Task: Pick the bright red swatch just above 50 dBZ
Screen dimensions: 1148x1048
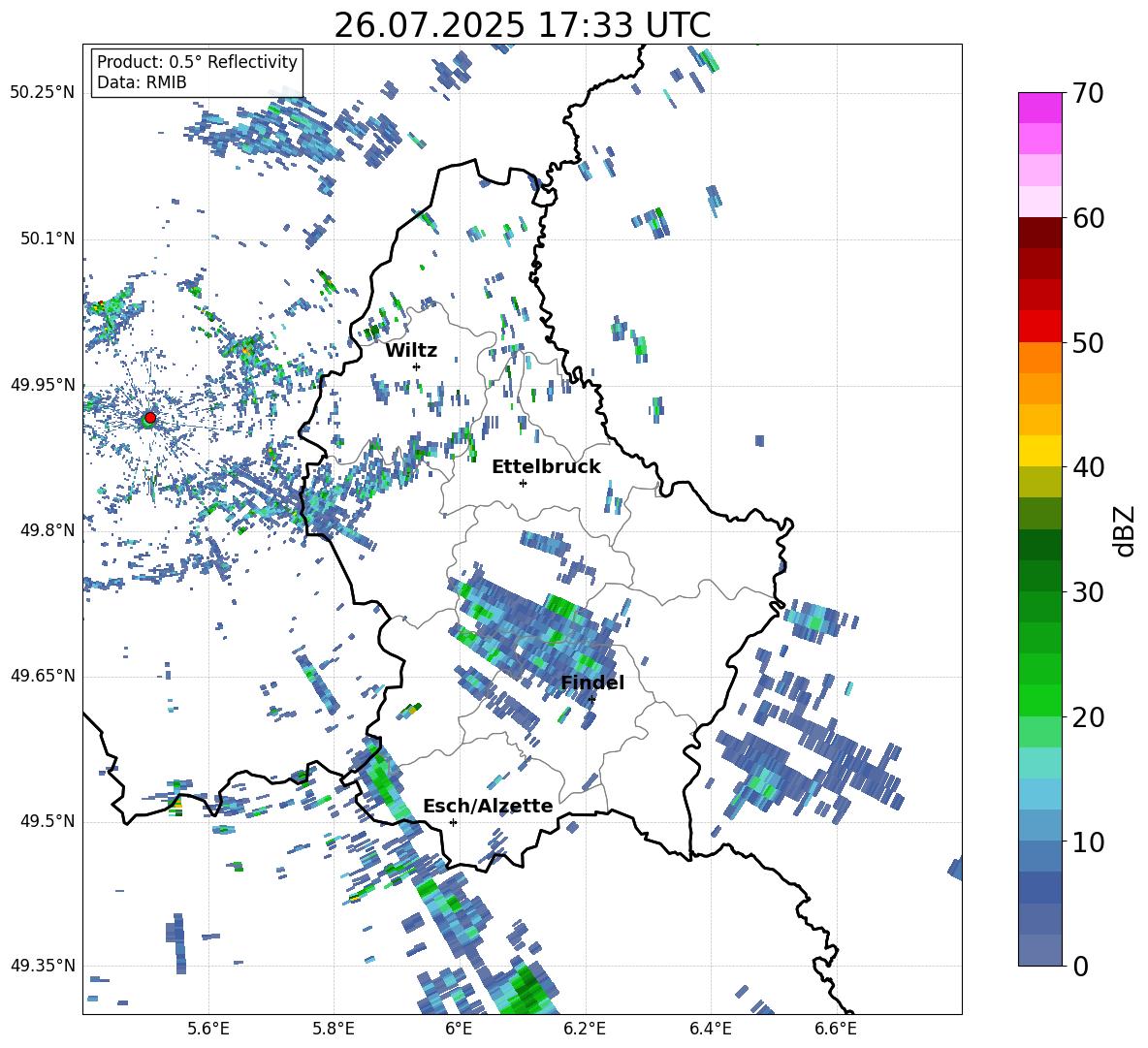Action: tap(1039, 327)
